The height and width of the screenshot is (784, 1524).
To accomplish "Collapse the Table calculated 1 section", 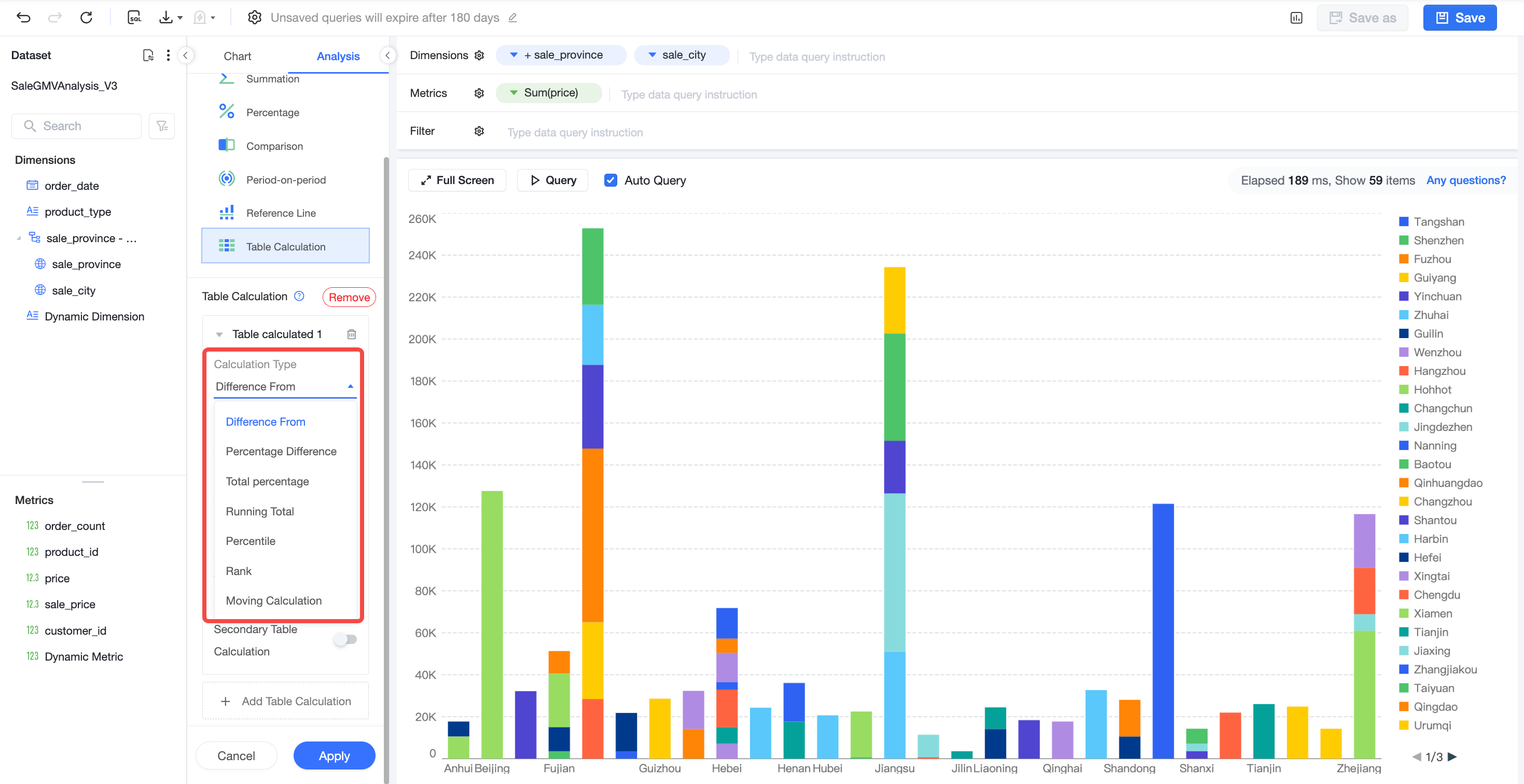I will [219, 334].
